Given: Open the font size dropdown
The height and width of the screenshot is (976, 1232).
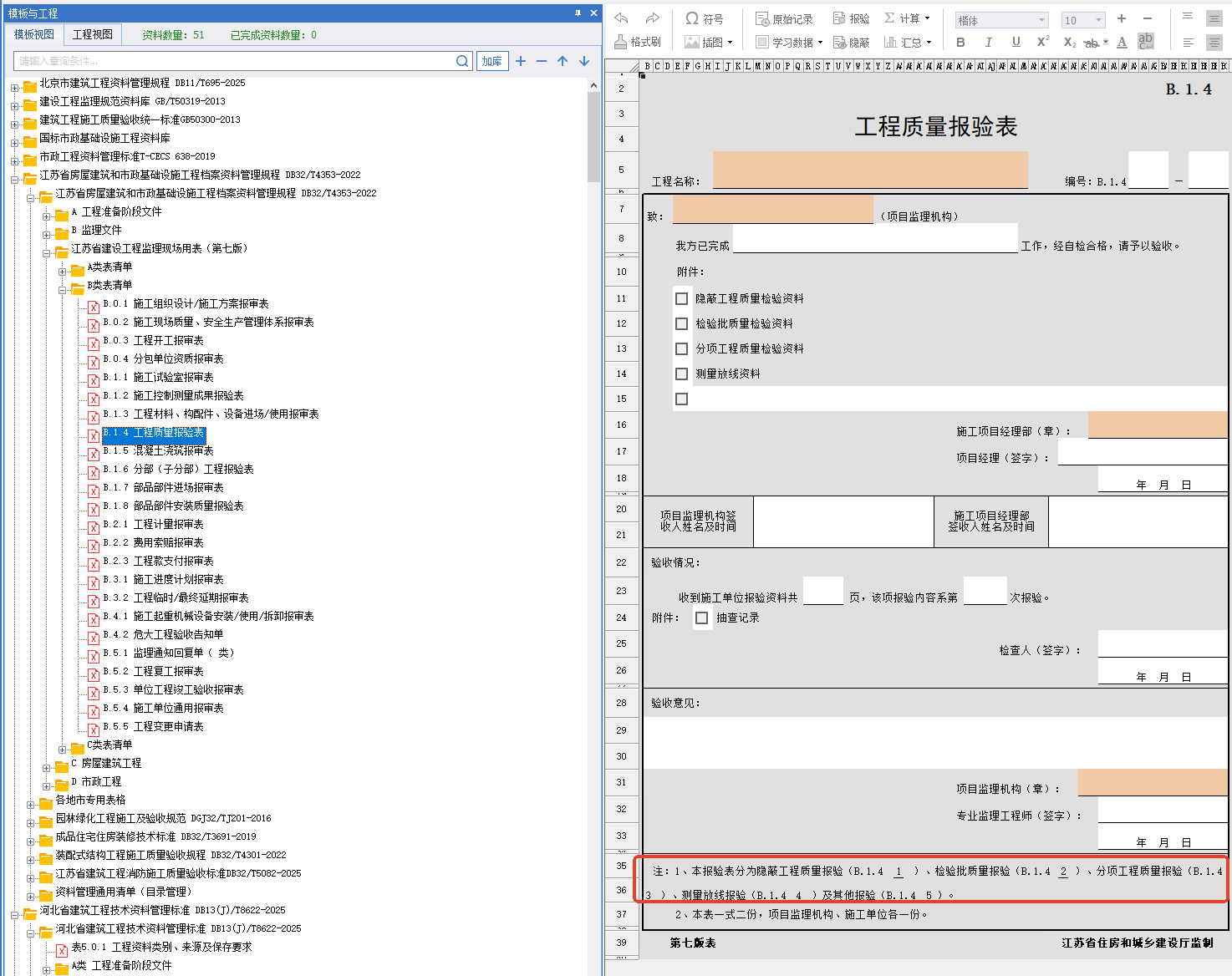Looking at the screenshot, I should pos(1083,20).
